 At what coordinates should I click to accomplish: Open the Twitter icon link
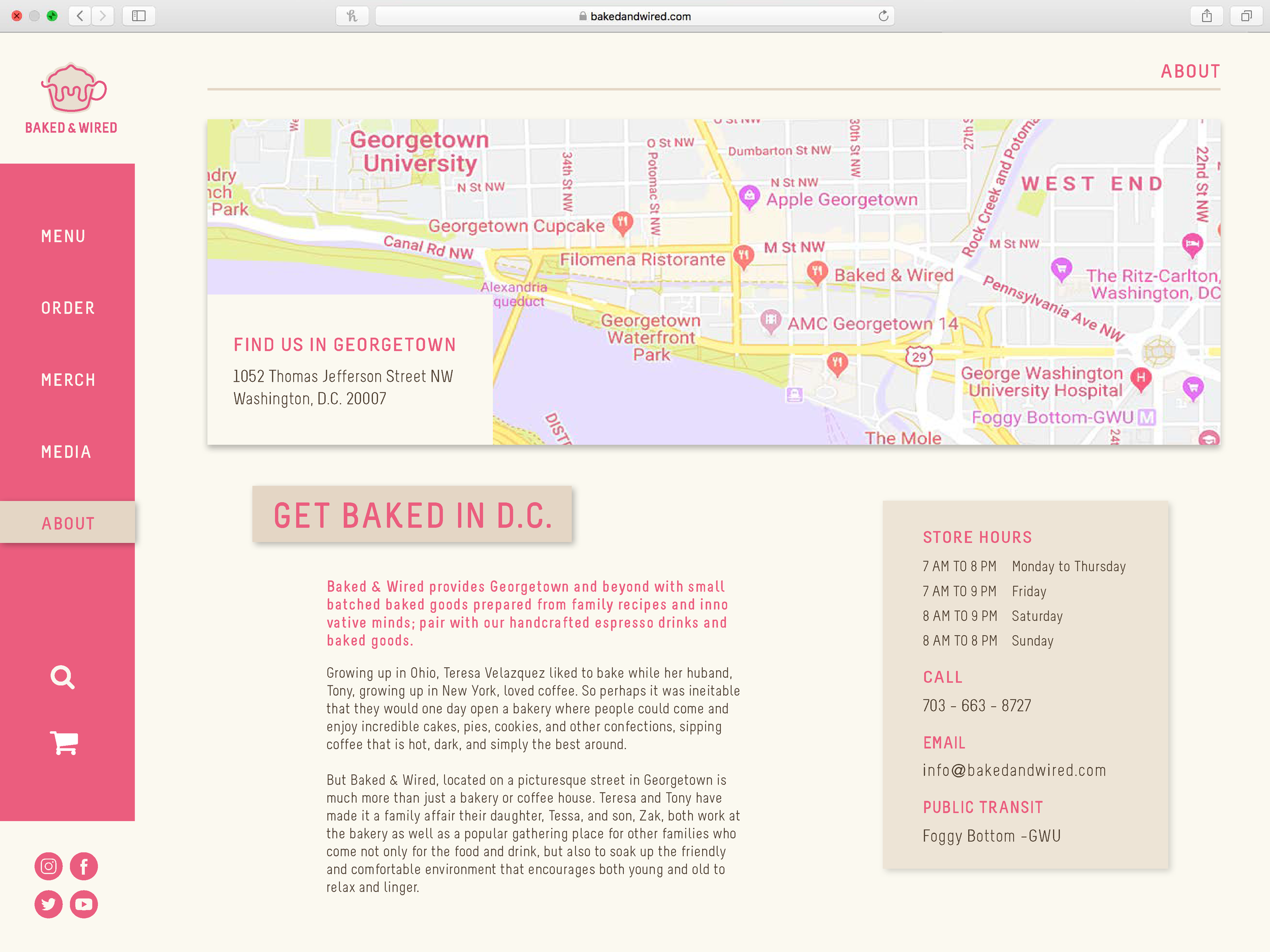(x=48, y=904)
